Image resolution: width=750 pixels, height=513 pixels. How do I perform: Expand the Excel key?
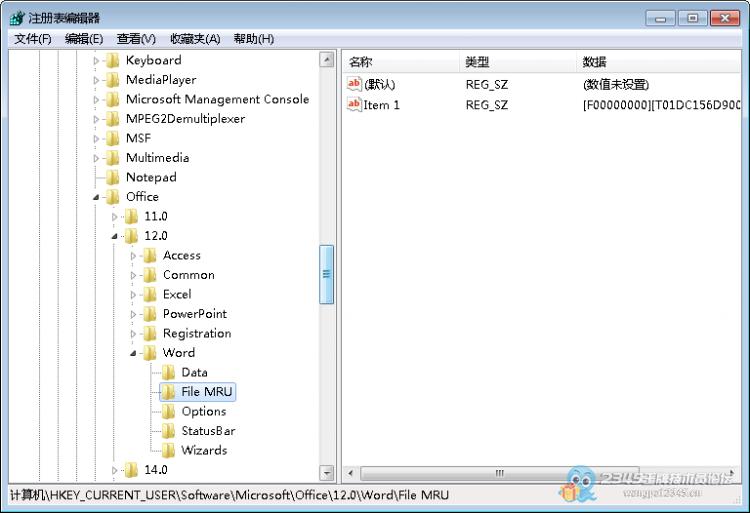(133, 295)
